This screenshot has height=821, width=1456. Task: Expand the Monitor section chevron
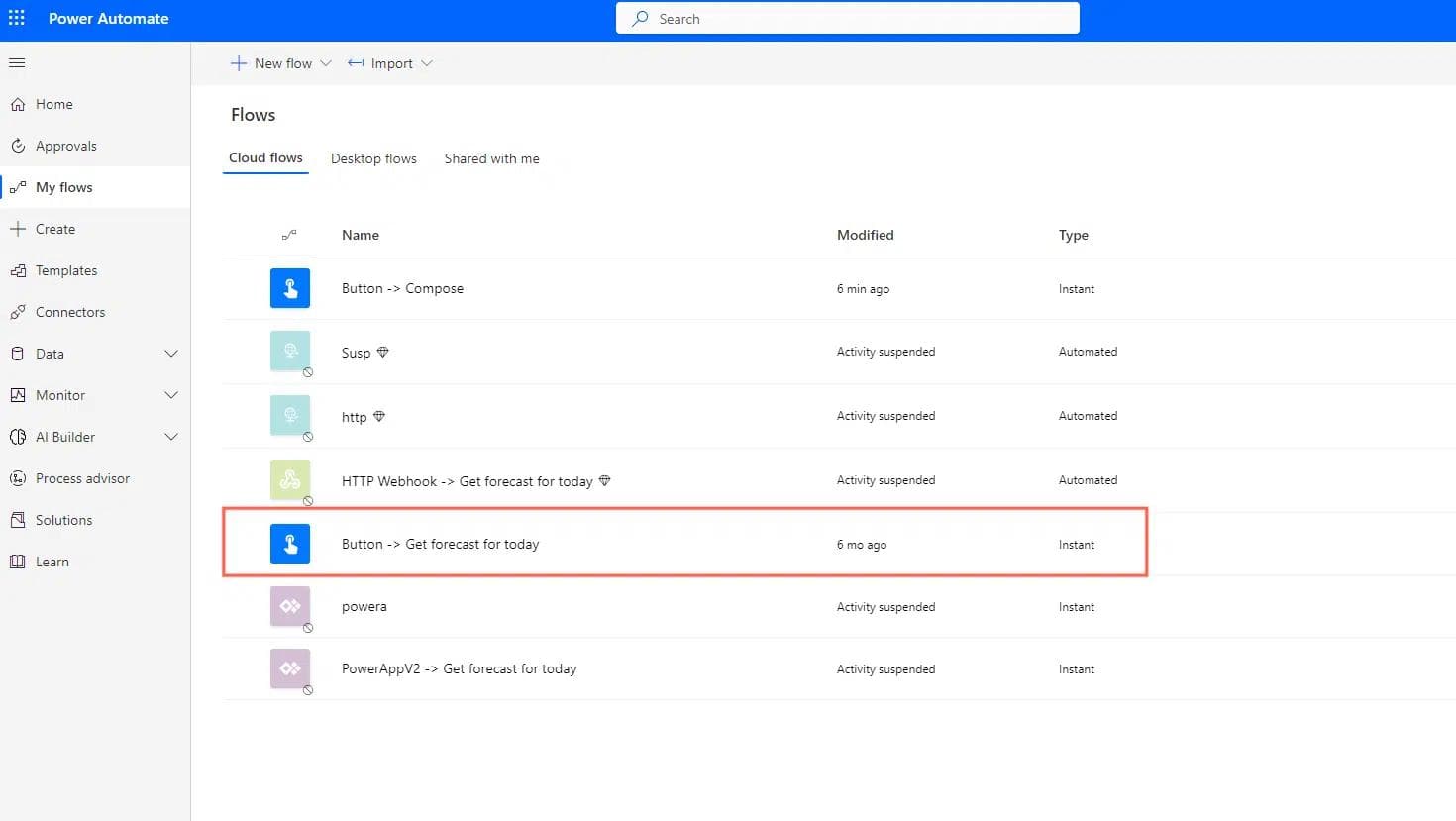(171, 395)
